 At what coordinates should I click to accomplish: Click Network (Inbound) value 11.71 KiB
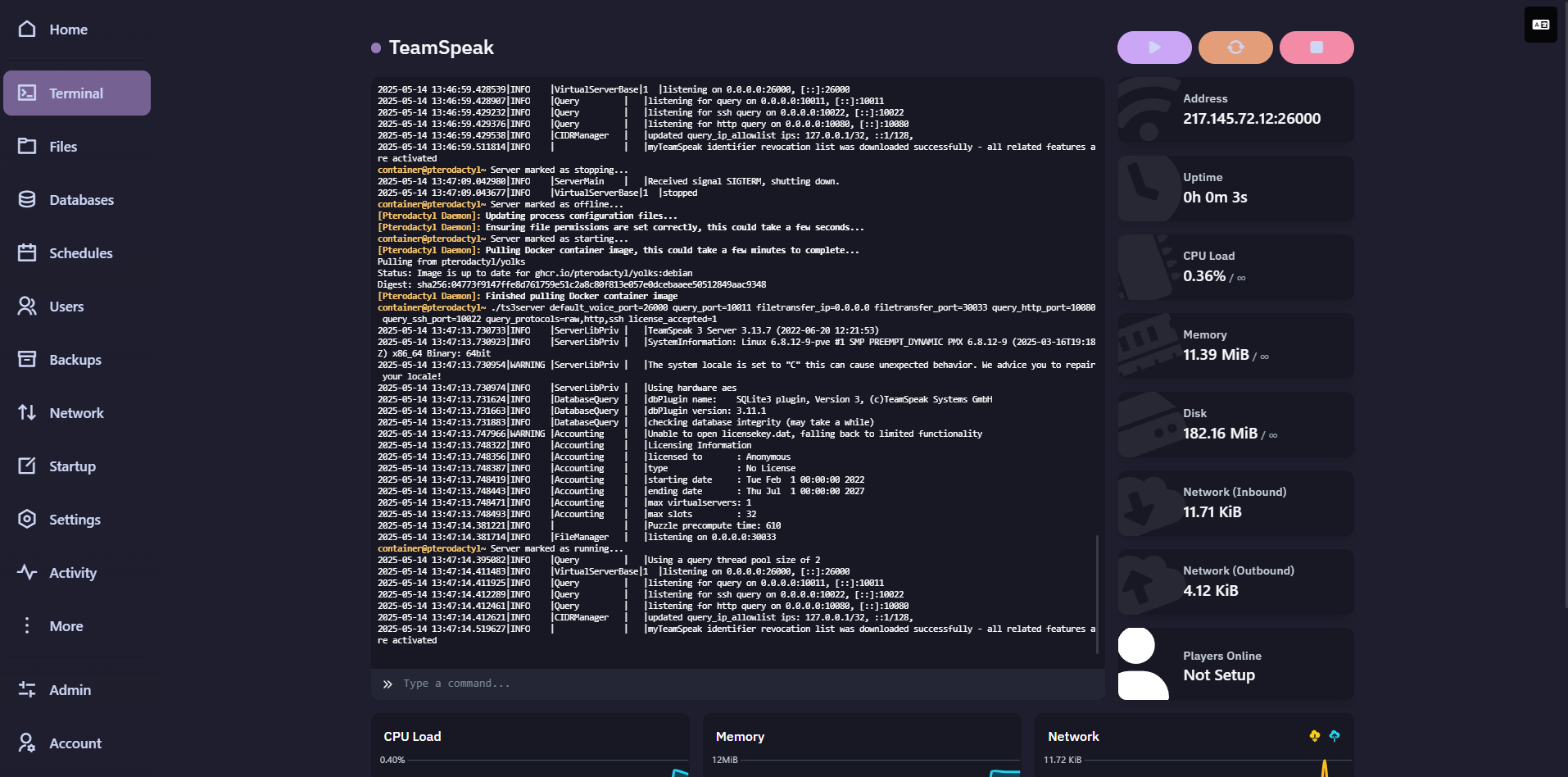[1212, 512]
